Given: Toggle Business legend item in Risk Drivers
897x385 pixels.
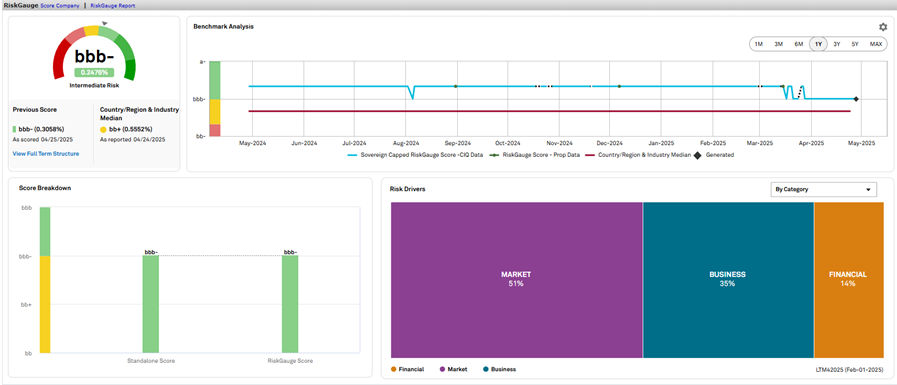Looking at the screenshot, I should coord(499,370).
